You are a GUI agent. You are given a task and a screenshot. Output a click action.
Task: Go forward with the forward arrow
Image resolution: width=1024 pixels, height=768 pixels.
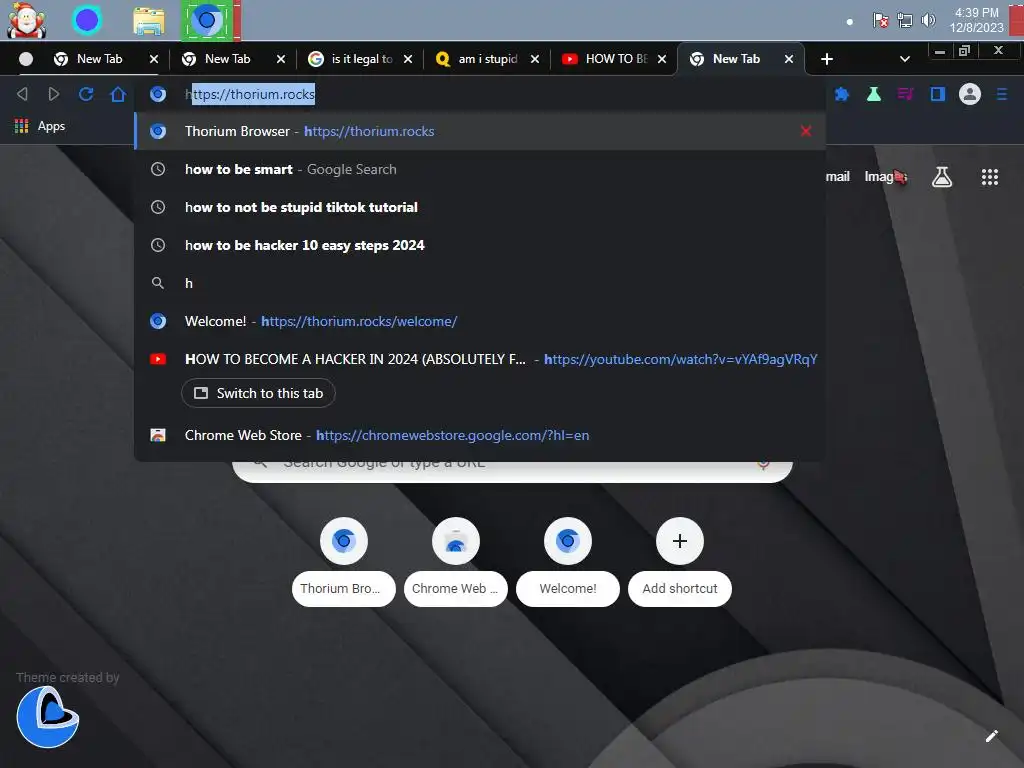(54, 94)
